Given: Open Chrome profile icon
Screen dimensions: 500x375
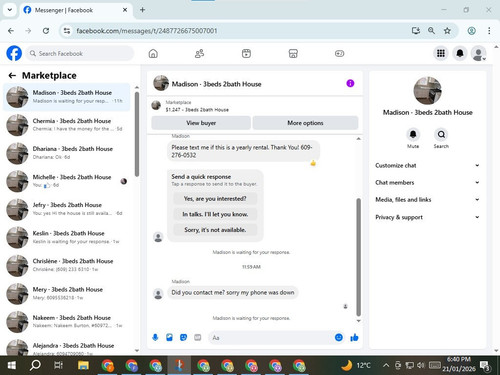Looking at the screenshot, I should point(471,31).
